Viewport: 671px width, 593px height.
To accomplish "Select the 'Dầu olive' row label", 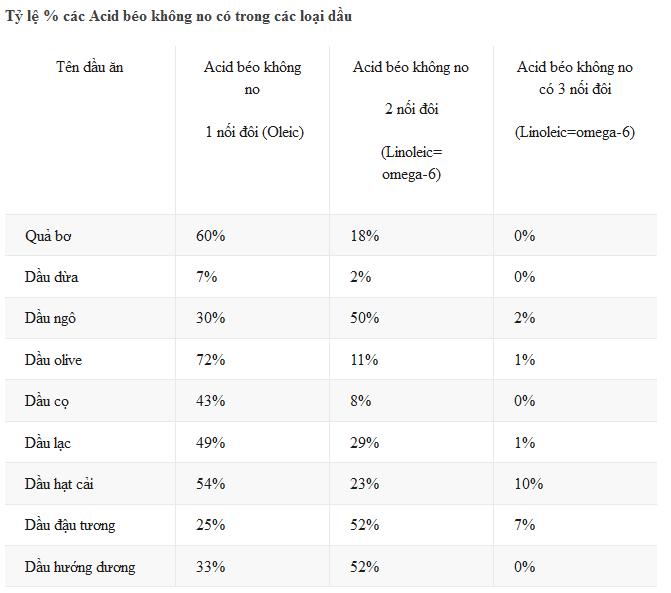I will pyautogui.click(x=53, y=359).
